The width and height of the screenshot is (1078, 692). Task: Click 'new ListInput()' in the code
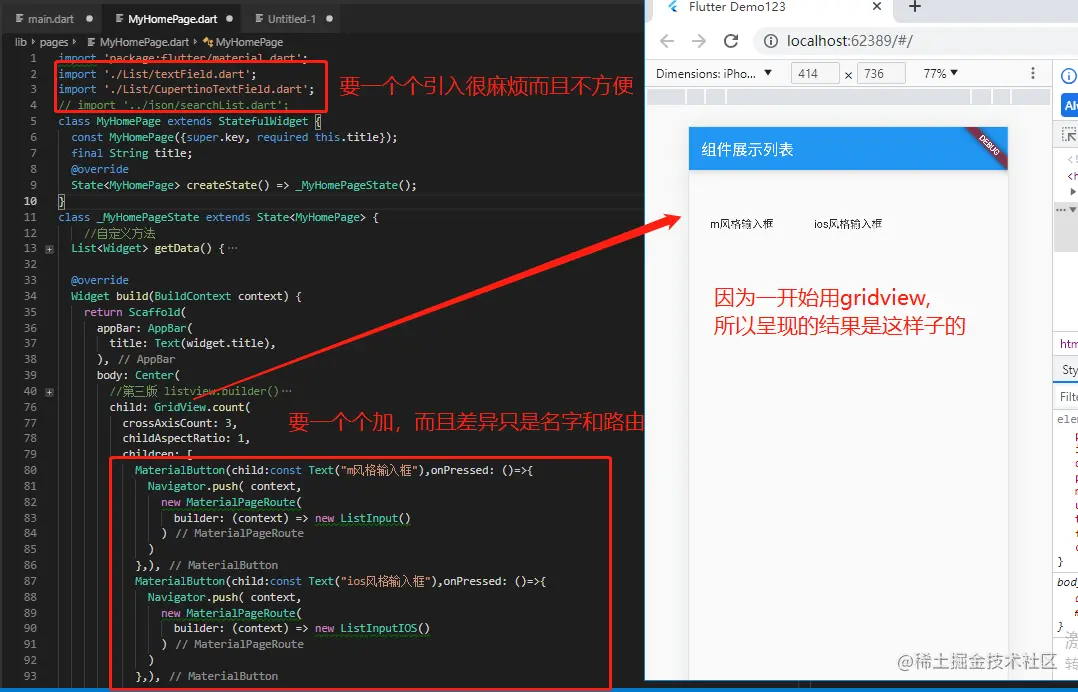pyautogui.click(x=362, y=518)
